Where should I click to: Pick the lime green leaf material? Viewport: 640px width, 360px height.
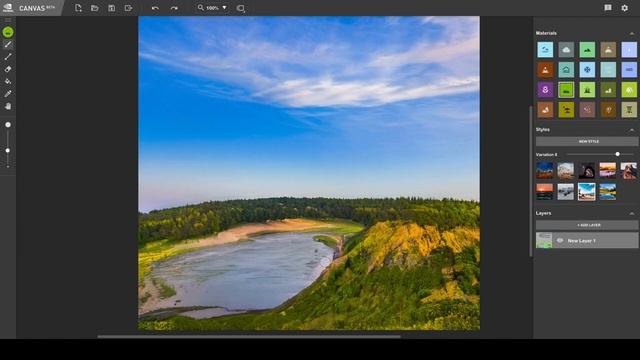[629, 90]
